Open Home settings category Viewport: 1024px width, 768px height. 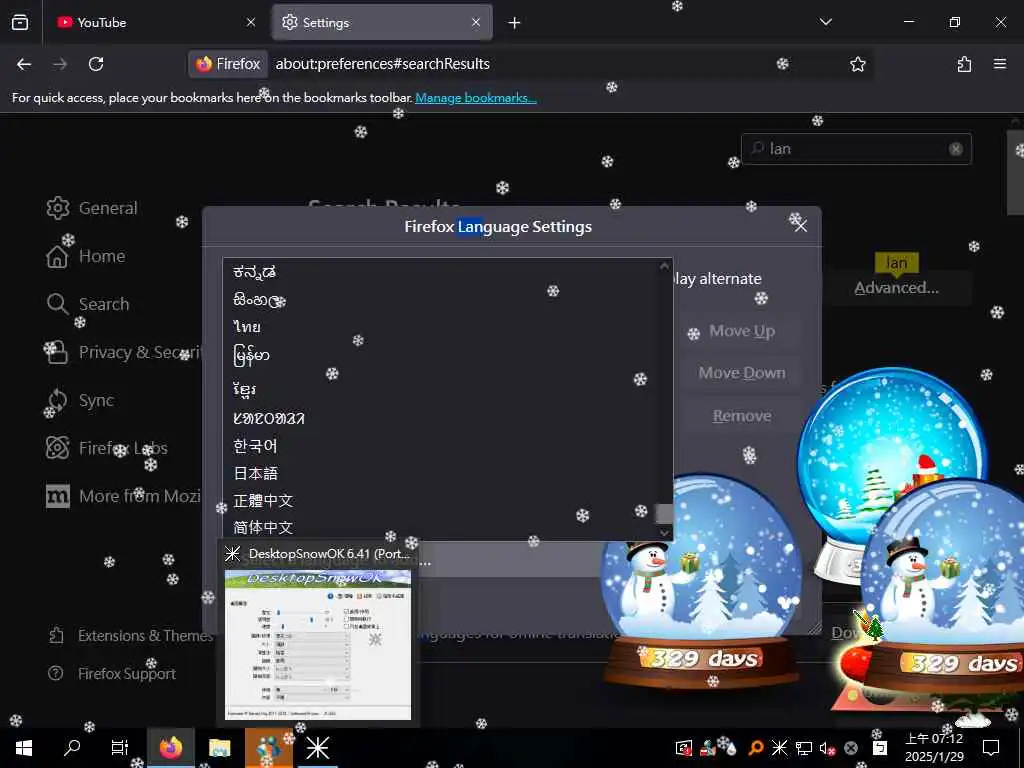(x=86, y=256)
